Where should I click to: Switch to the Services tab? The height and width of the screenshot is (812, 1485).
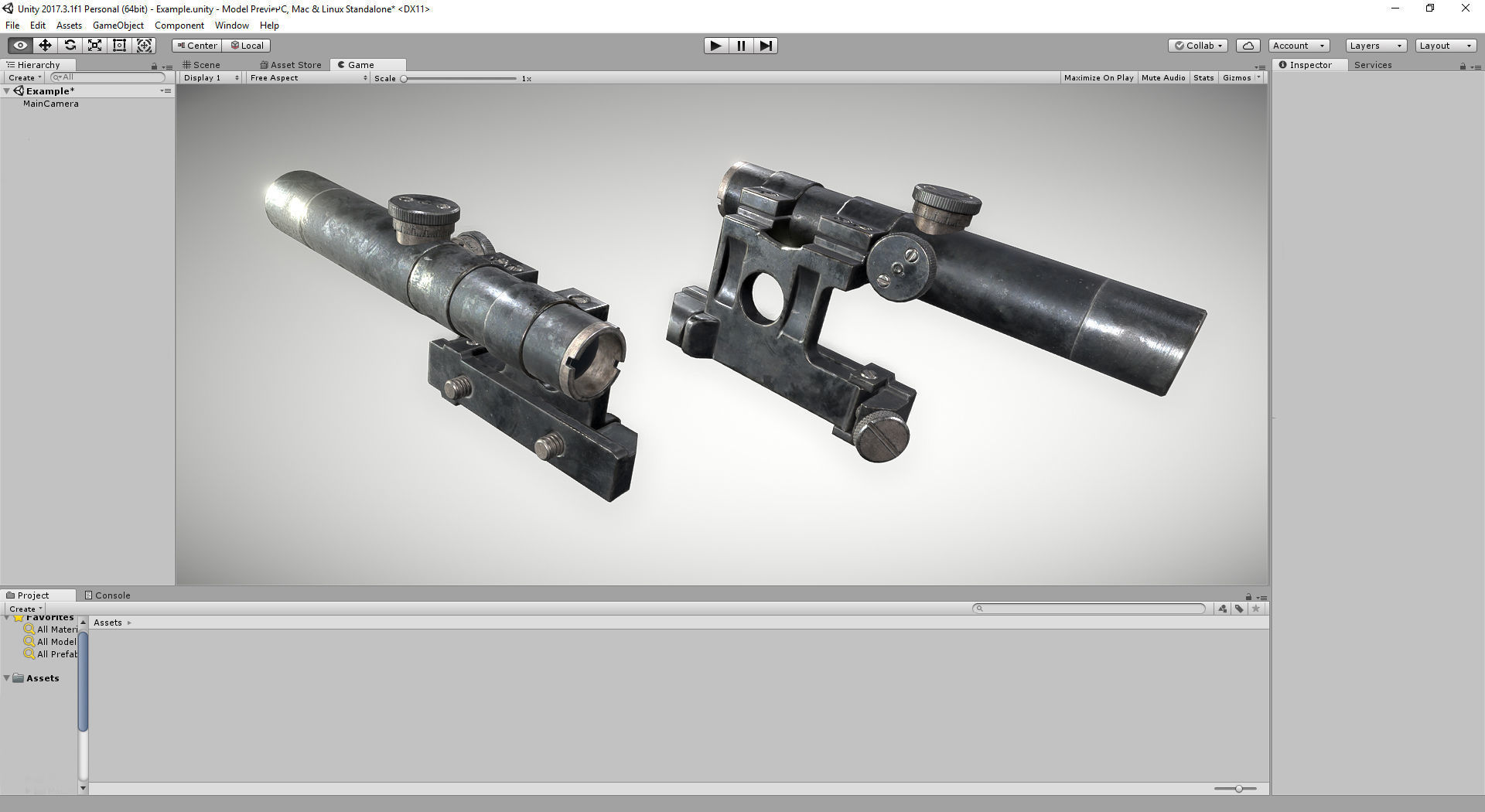pyautogui.click(x=1373, y=65)
